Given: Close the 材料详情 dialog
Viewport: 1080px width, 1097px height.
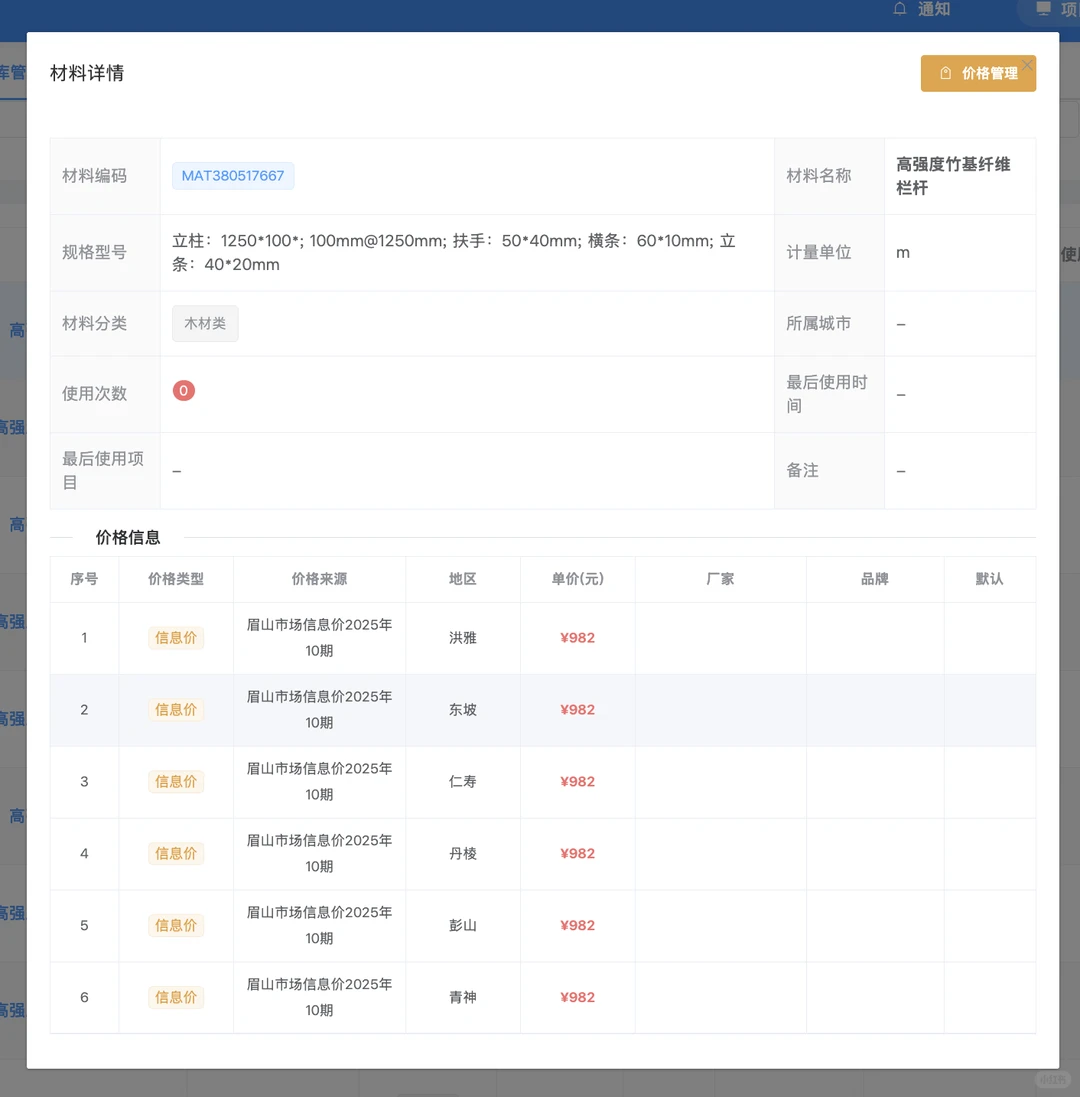Looking at the screenshot, I should 1027,63.
